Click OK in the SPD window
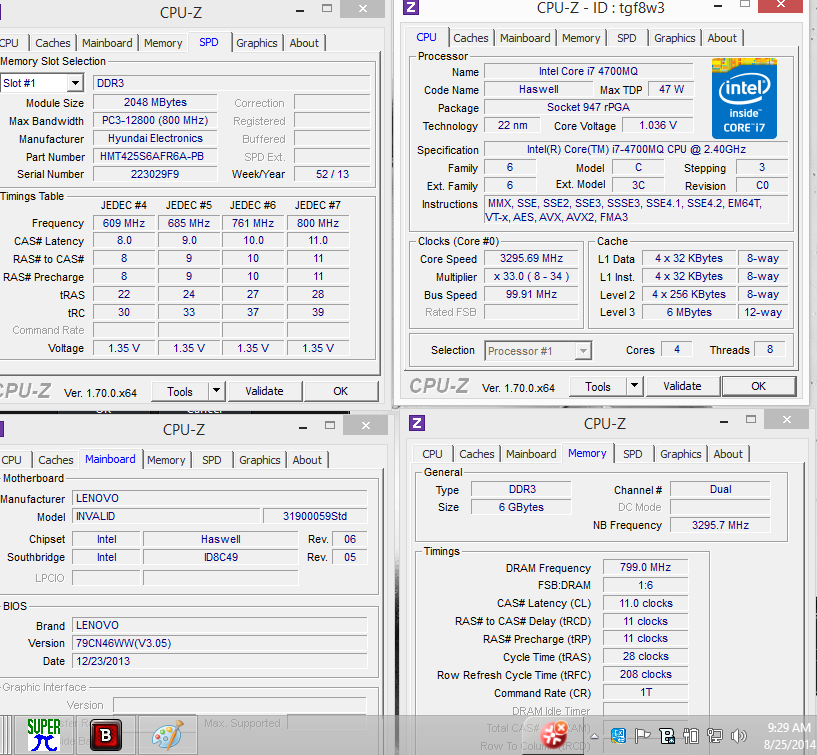Image resolution: width=817 pixels, height=755 pixels. point(341,391)
